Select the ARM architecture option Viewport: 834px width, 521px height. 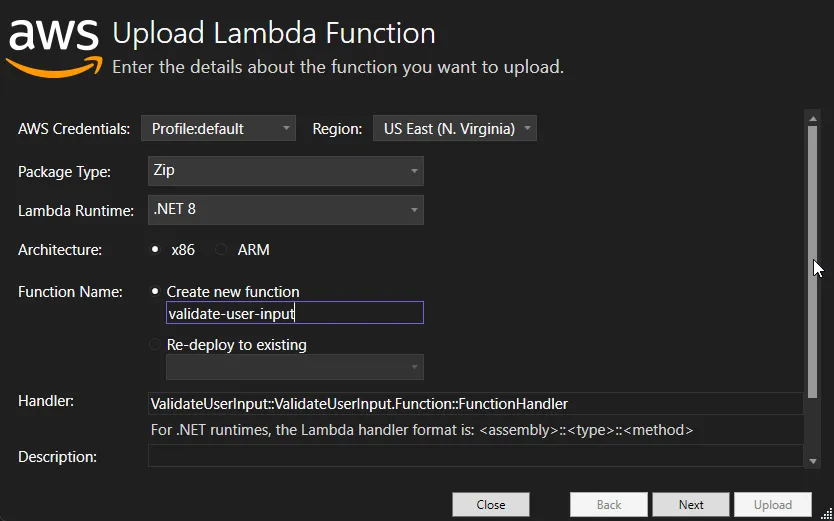221,249
